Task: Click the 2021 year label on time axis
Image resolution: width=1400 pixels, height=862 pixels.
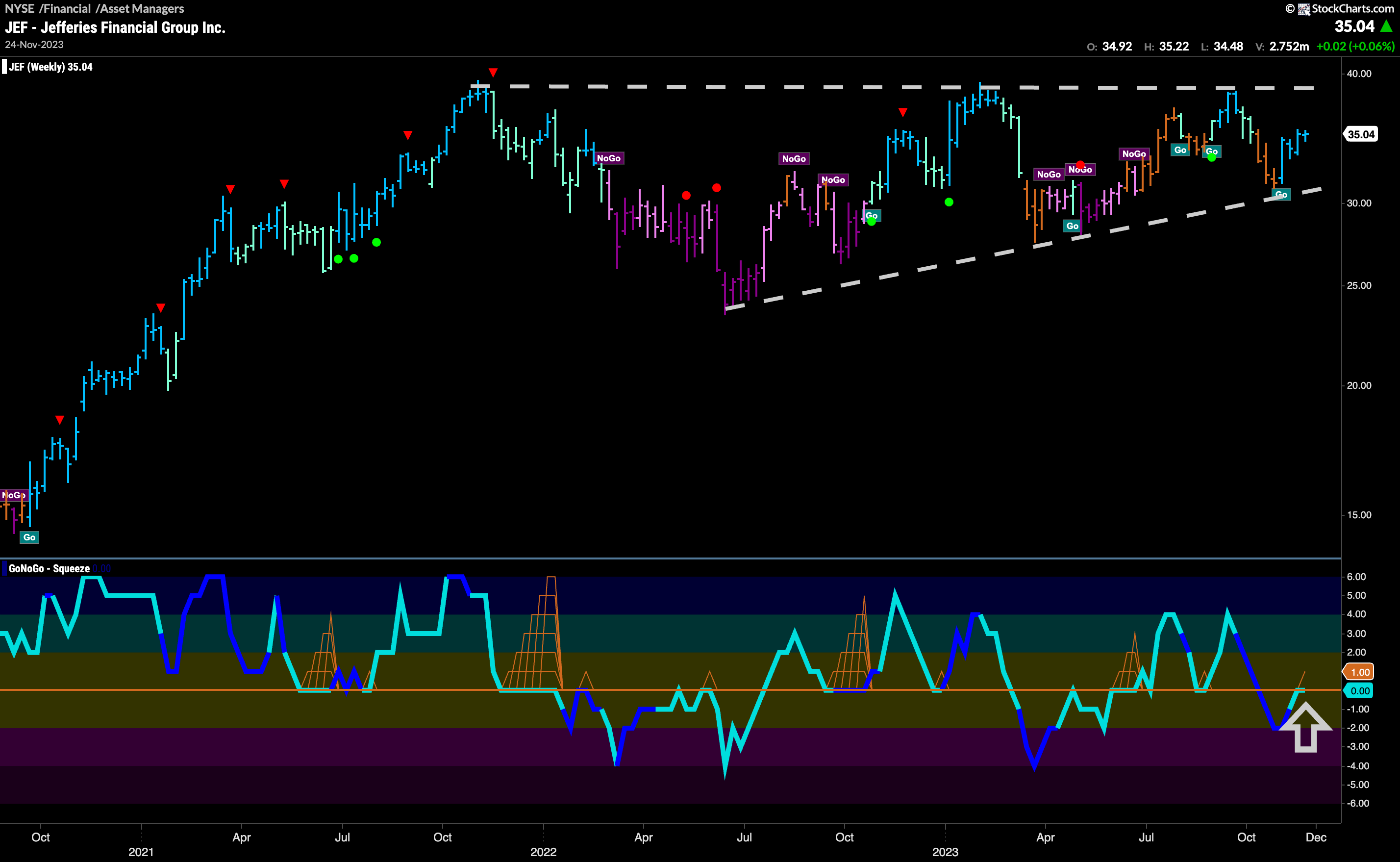Action: coord(141,852)
